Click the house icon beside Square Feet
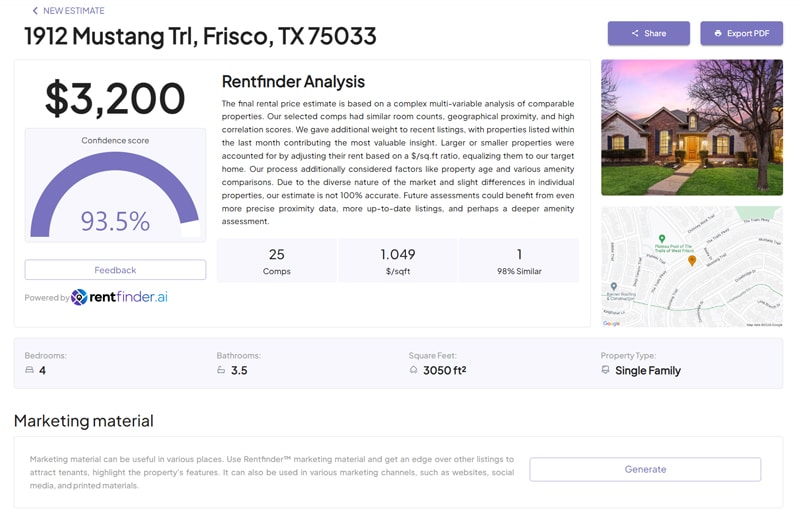Image resolution: width=800 pixels, height=518 pixels. click(x=413, y=370)
